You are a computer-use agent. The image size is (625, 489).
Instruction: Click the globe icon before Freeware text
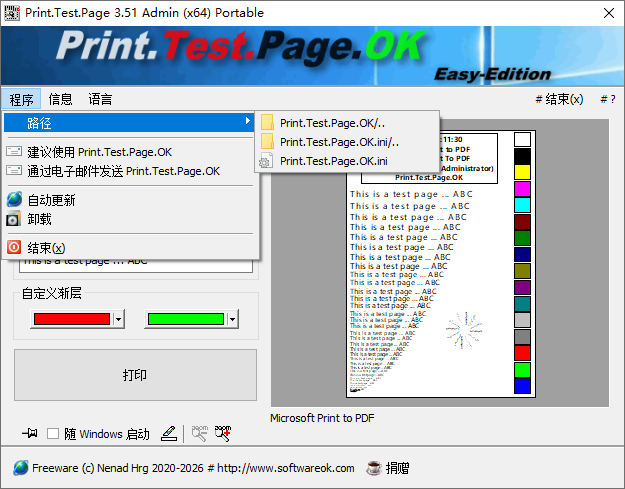21,468
